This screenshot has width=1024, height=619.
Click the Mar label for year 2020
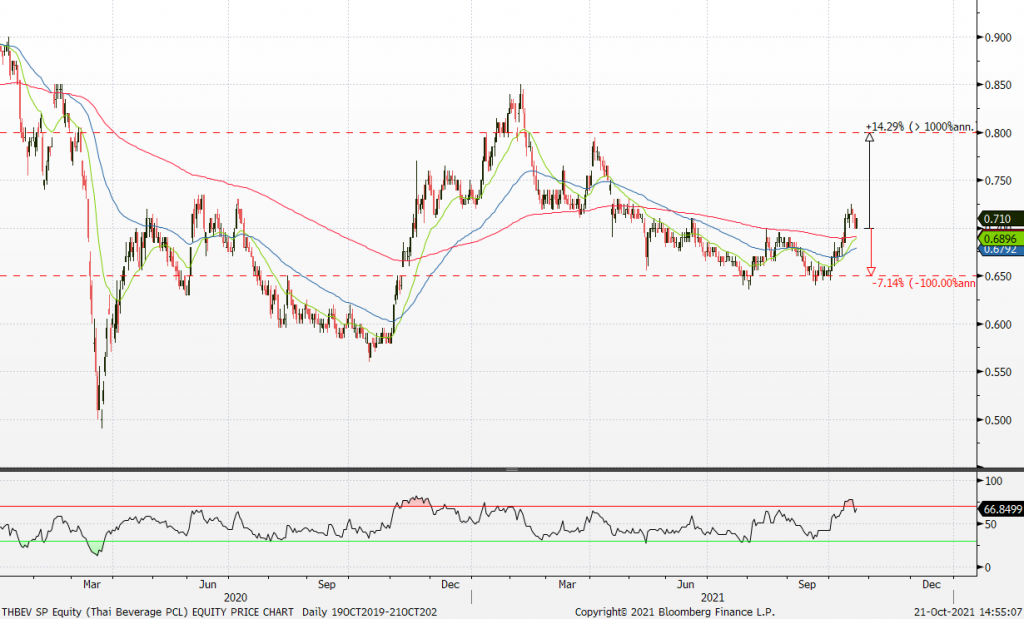click(x=92, y=584)
